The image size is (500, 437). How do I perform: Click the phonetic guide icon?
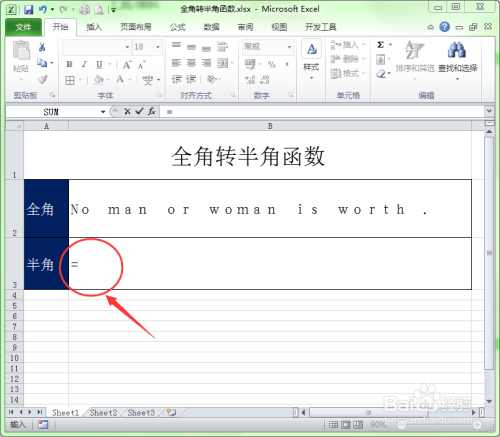(x=148, y=80)
